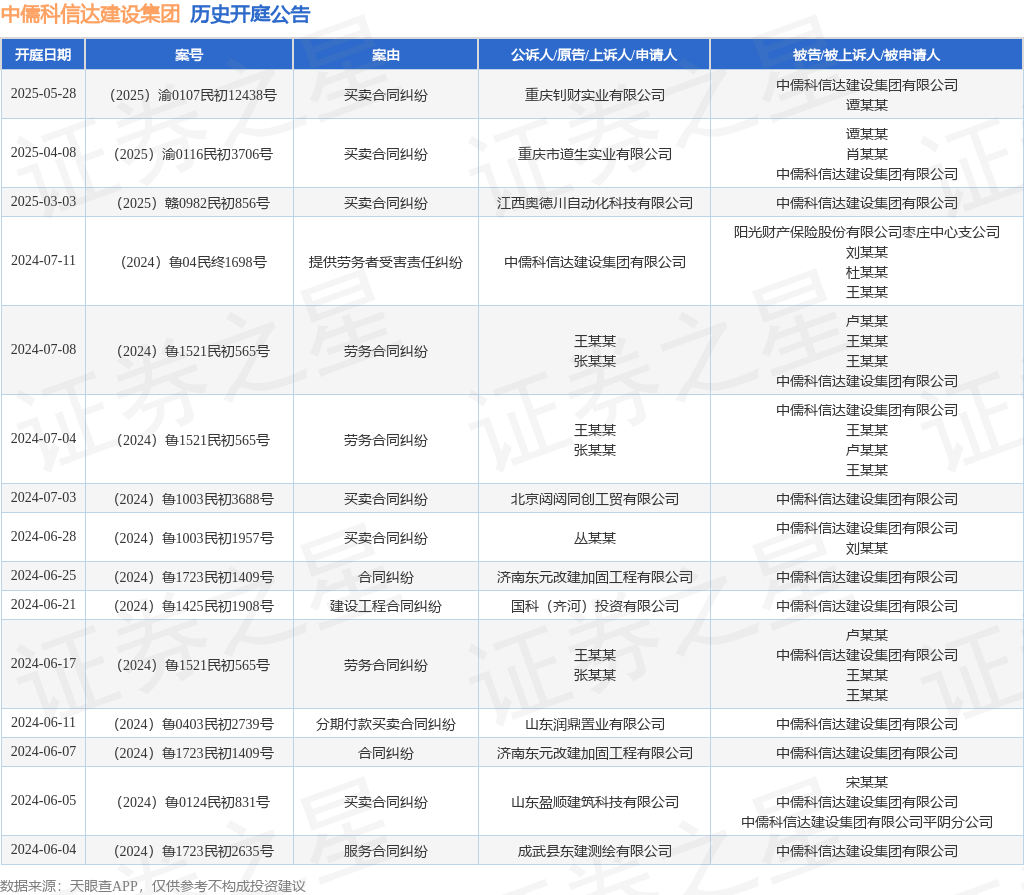1024x895 pixels.
Task: Click plaintiff 重庆市道生实业有限公司
Action: coord(594,154)
